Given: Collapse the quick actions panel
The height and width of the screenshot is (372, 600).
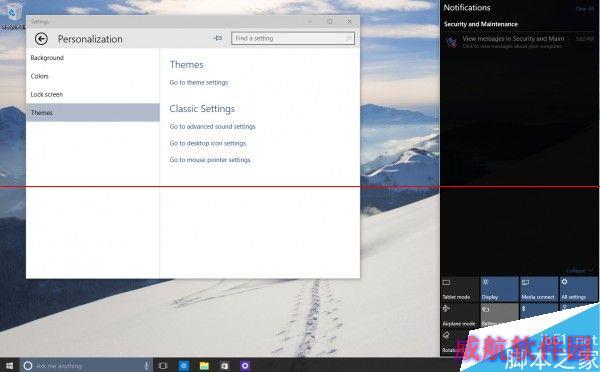Looking at the screenshot, I should click(579, 270).
